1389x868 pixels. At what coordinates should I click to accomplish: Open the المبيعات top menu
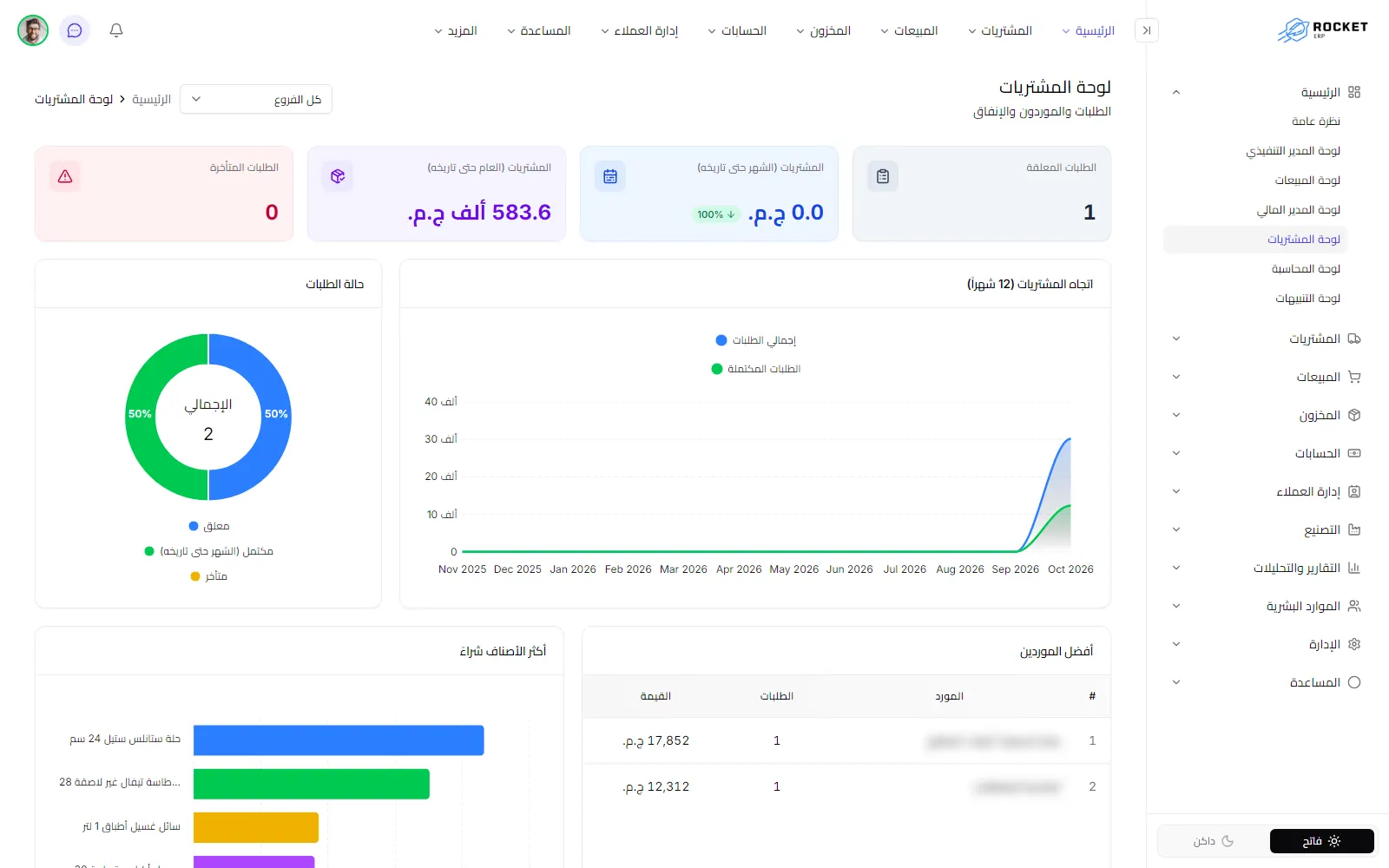(909, 30)
